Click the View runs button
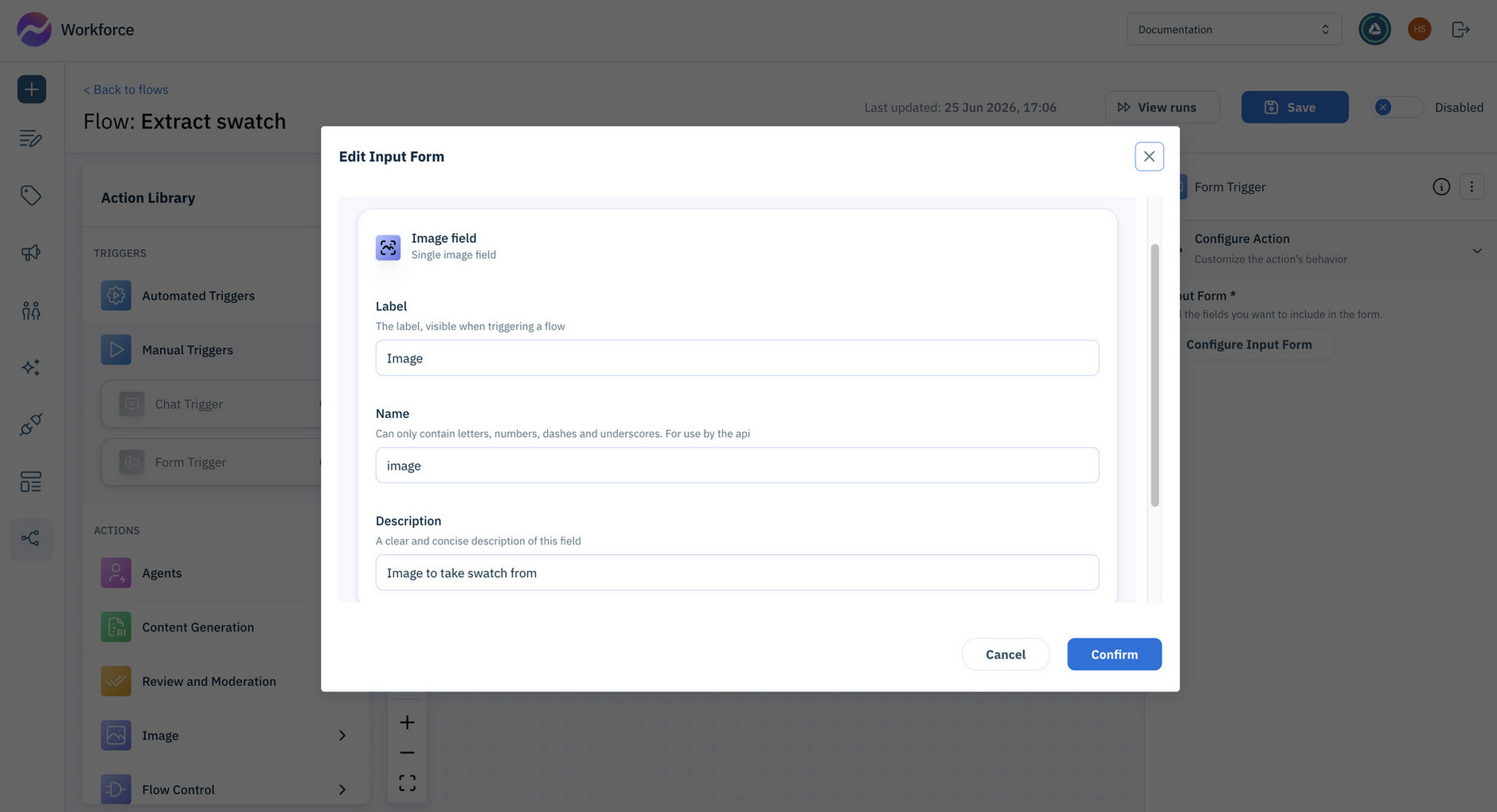Image resolution: width=1497 pixels, height=812 pixels. tap(1162, 107)
